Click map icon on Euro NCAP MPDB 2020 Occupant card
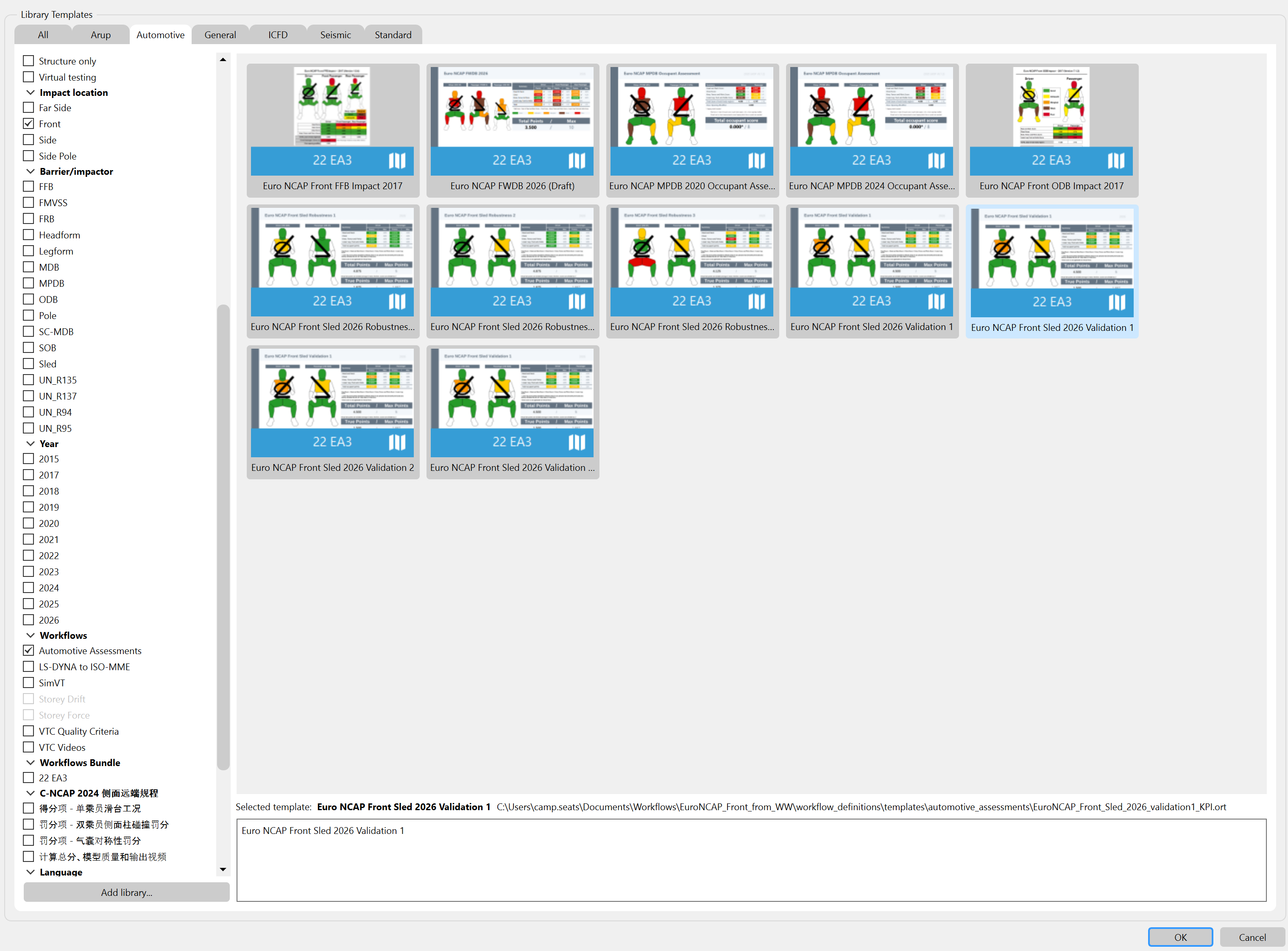1288x951 pixels. click(756, 161)
